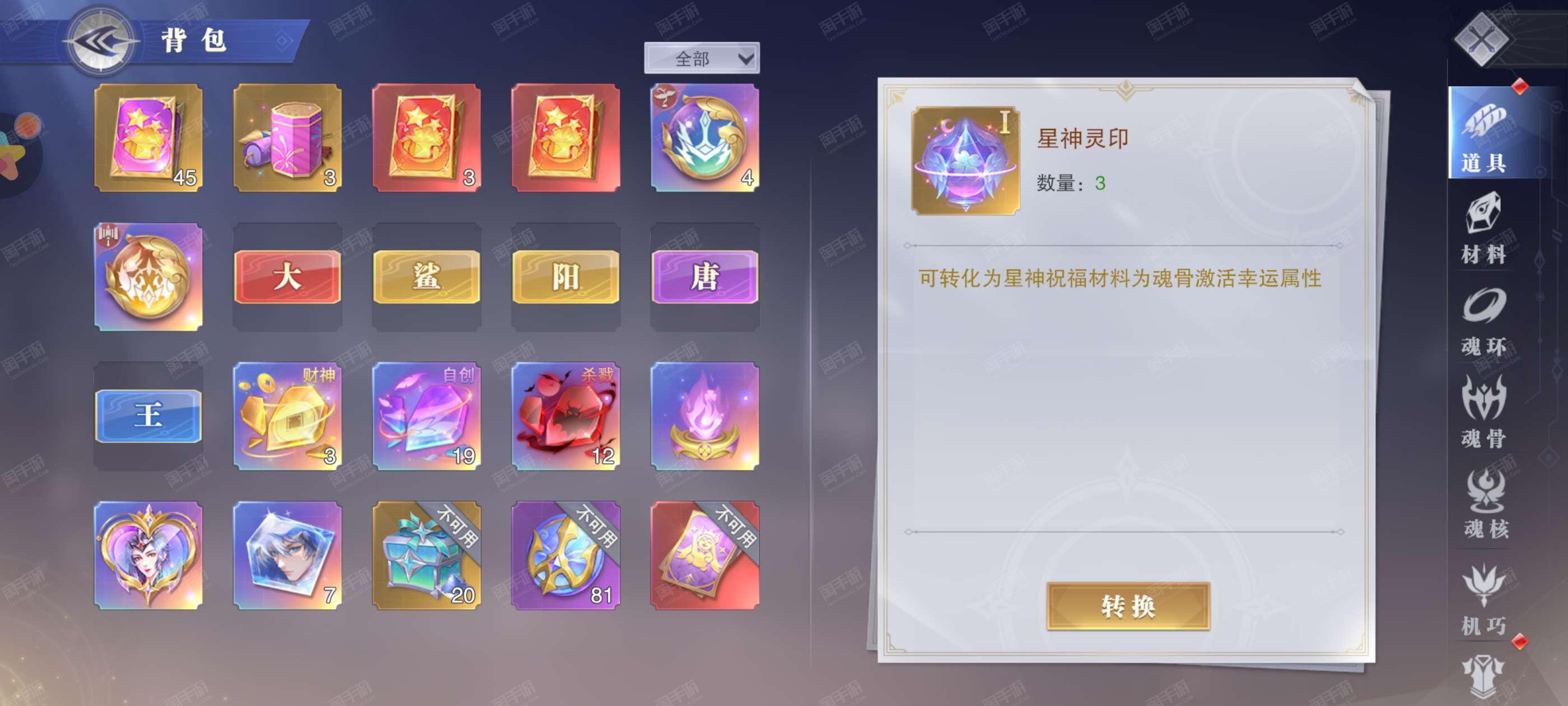This screenshot has width=1568, height=706.
Task: Select the fireworks box item
Action: coord(287,138)
